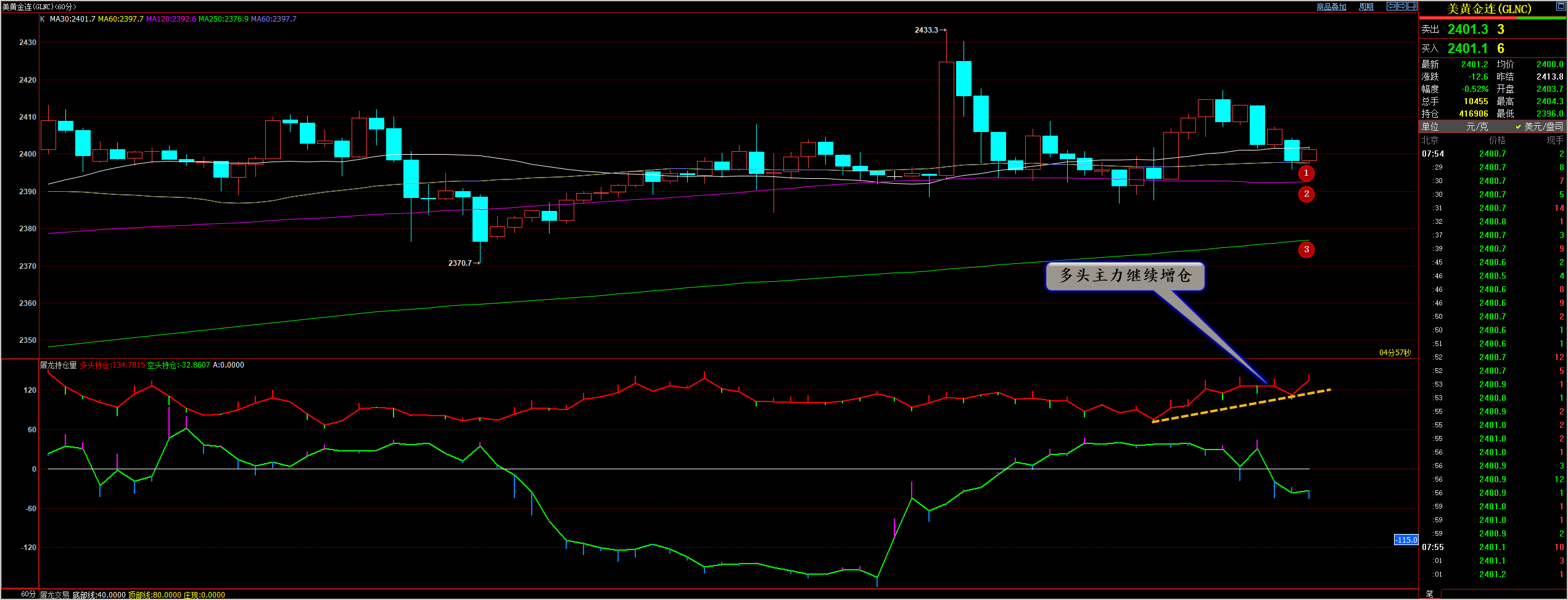Click the red-green buy/sell ratio bar

point(1493,18)
